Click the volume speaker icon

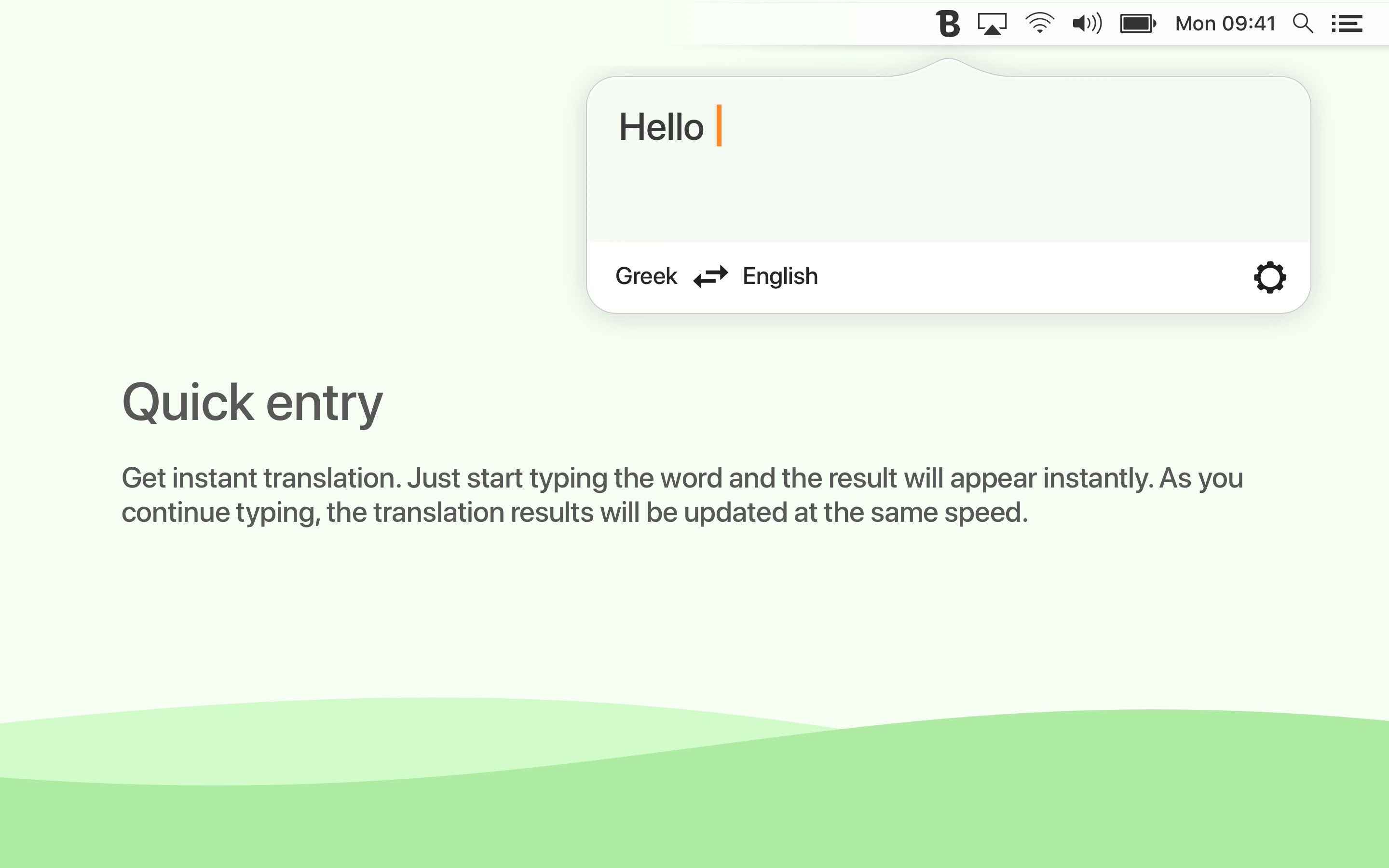pos(1087,24)
